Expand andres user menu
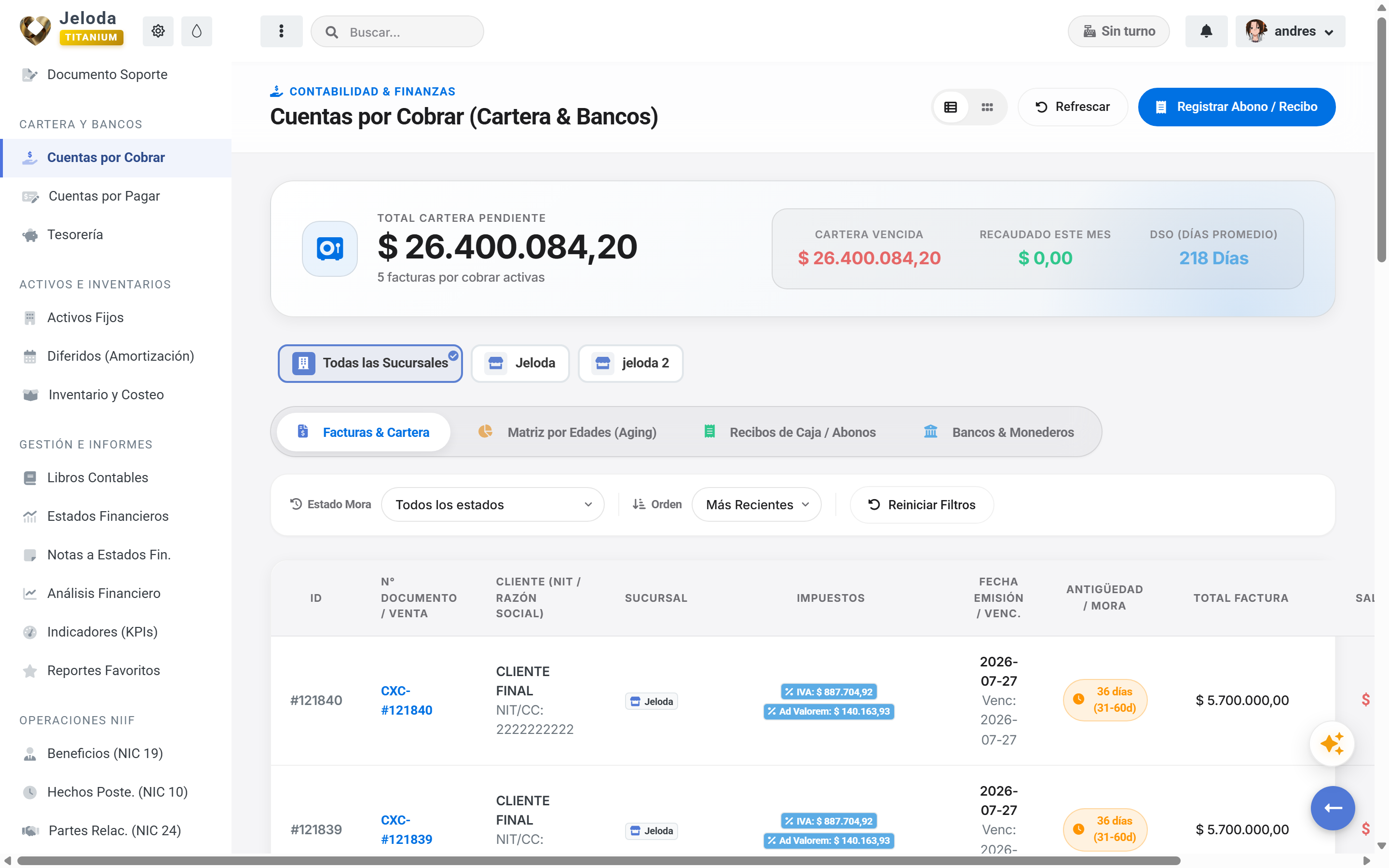 [x=1290, y=31]
